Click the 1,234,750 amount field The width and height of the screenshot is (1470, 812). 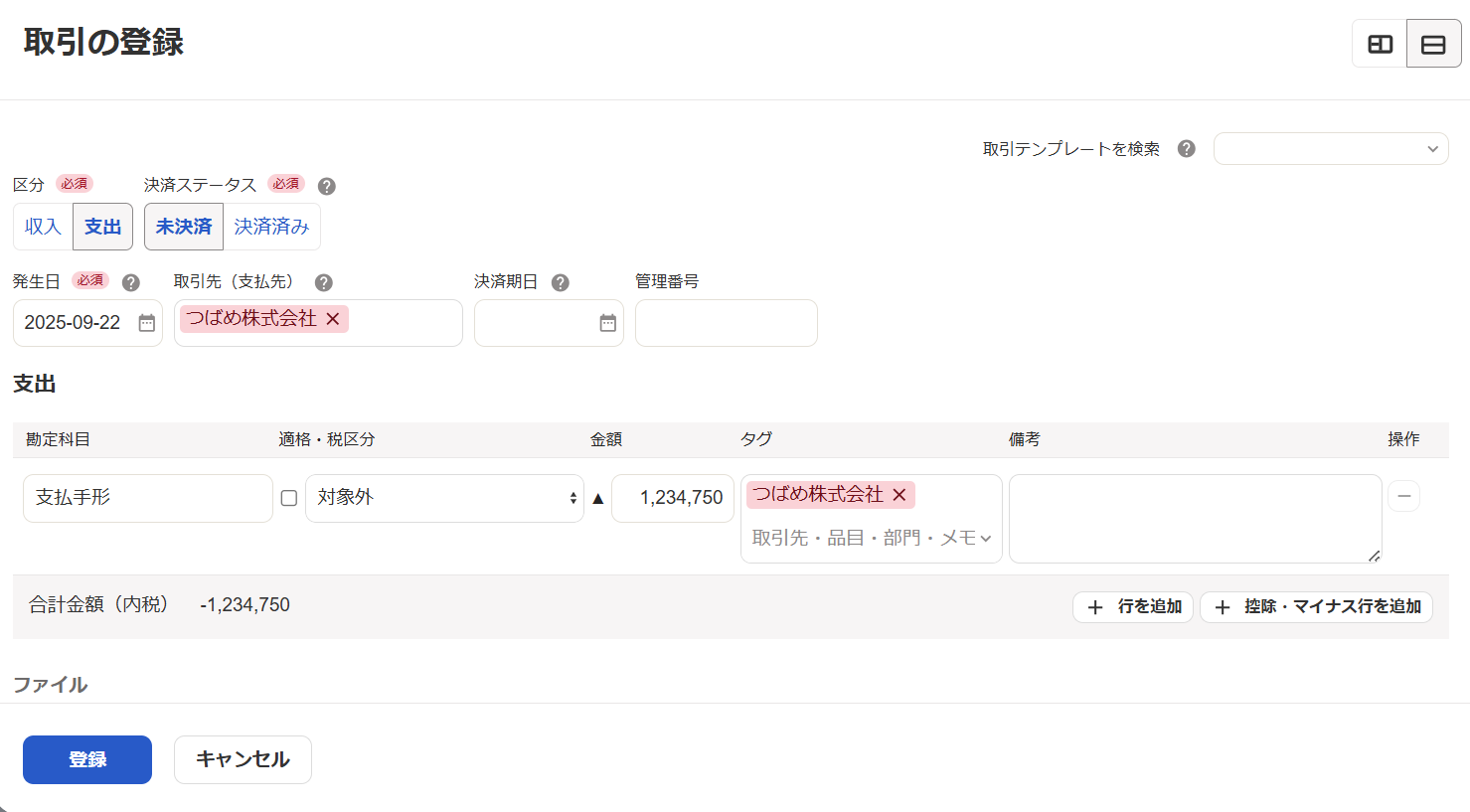pos(673,498)
